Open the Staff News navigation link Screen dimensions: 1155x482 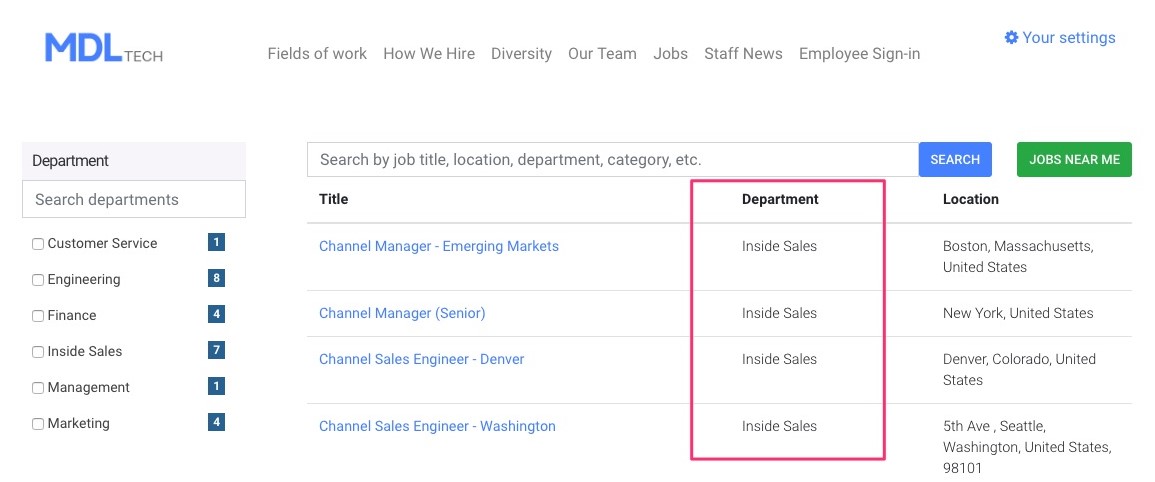click(743, 54)
